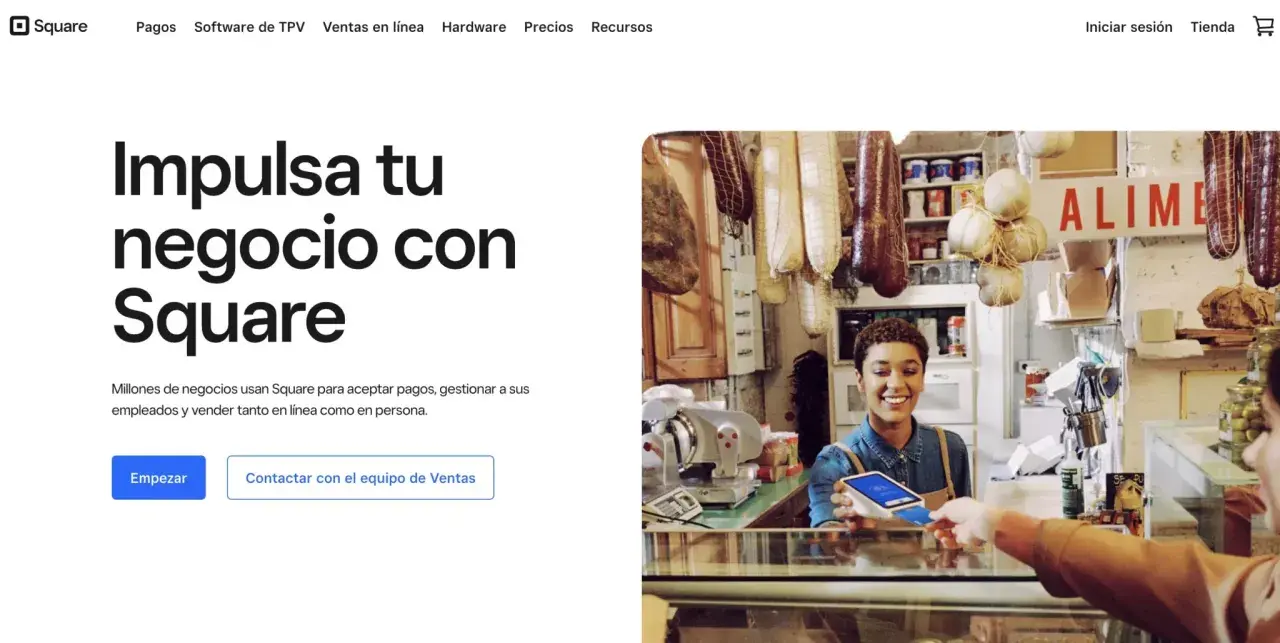Image resolution: width=1280 pixels, height=643 pixels.
Task: Go to Precios page
Action: click(x=549, y=27)
